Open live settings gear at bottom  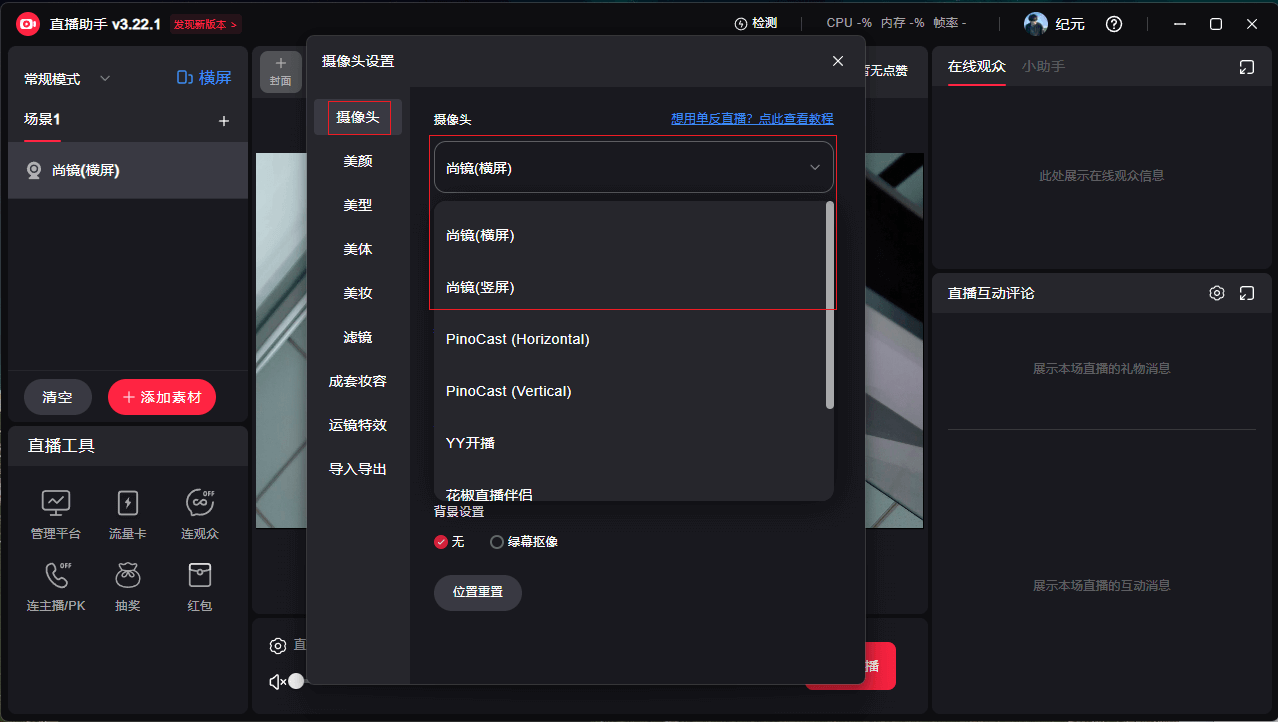point(278,646)
